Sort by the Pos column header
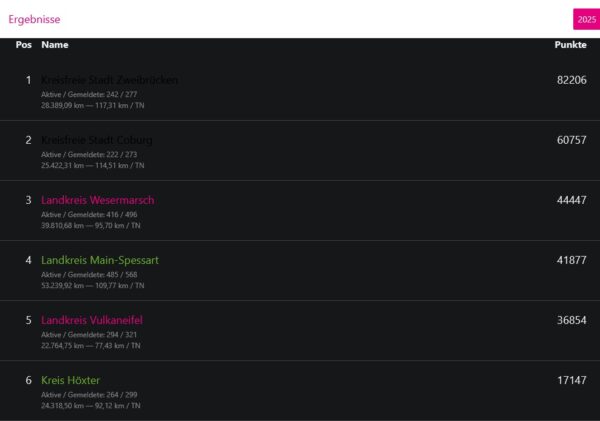 click(24, 45)
